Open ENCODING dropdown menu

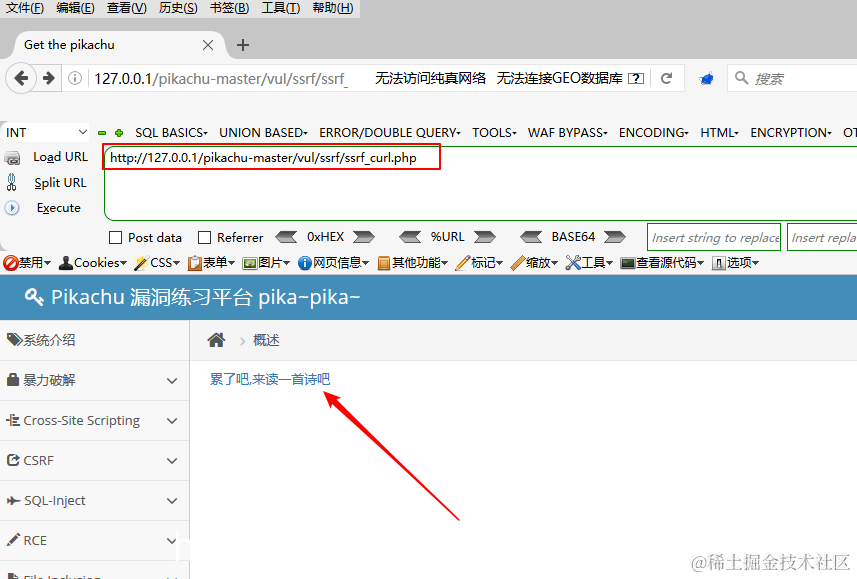[x=654, y=133]
